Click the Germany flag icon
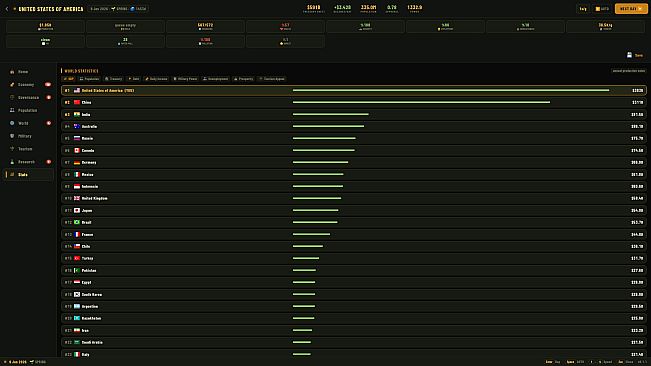Screen dimensions: 651x366 point(77,162)
